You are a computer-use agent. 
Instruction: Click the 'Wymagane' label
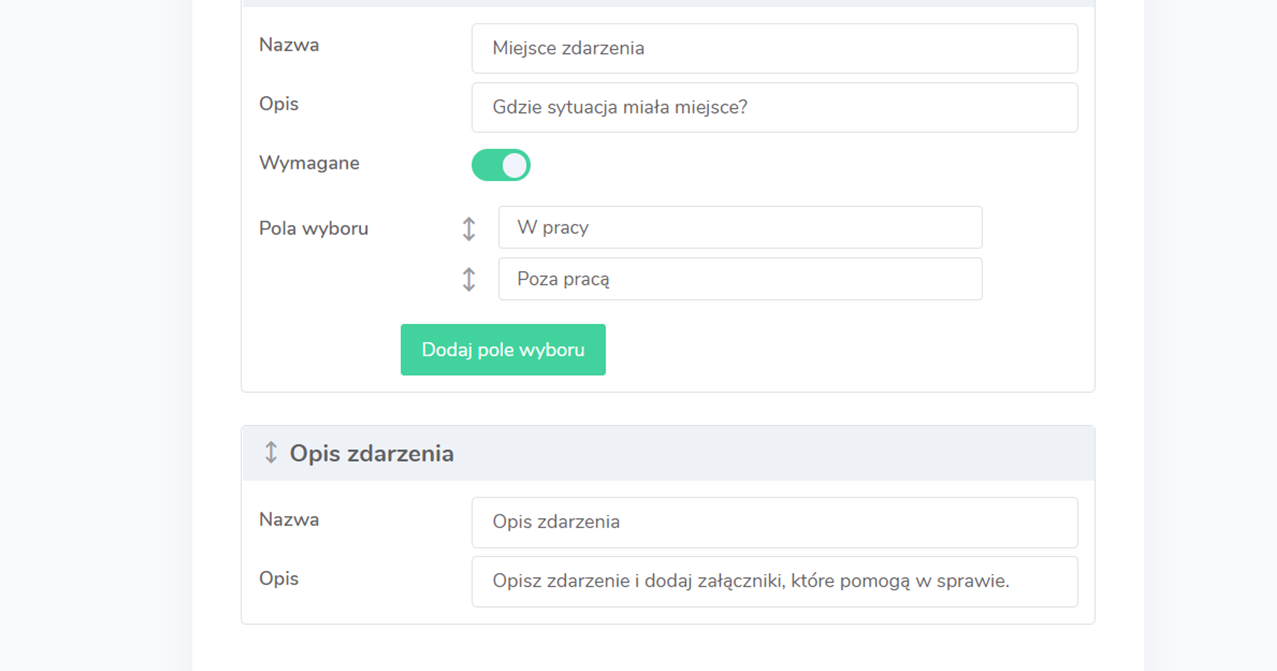click(x=309, y=163)
